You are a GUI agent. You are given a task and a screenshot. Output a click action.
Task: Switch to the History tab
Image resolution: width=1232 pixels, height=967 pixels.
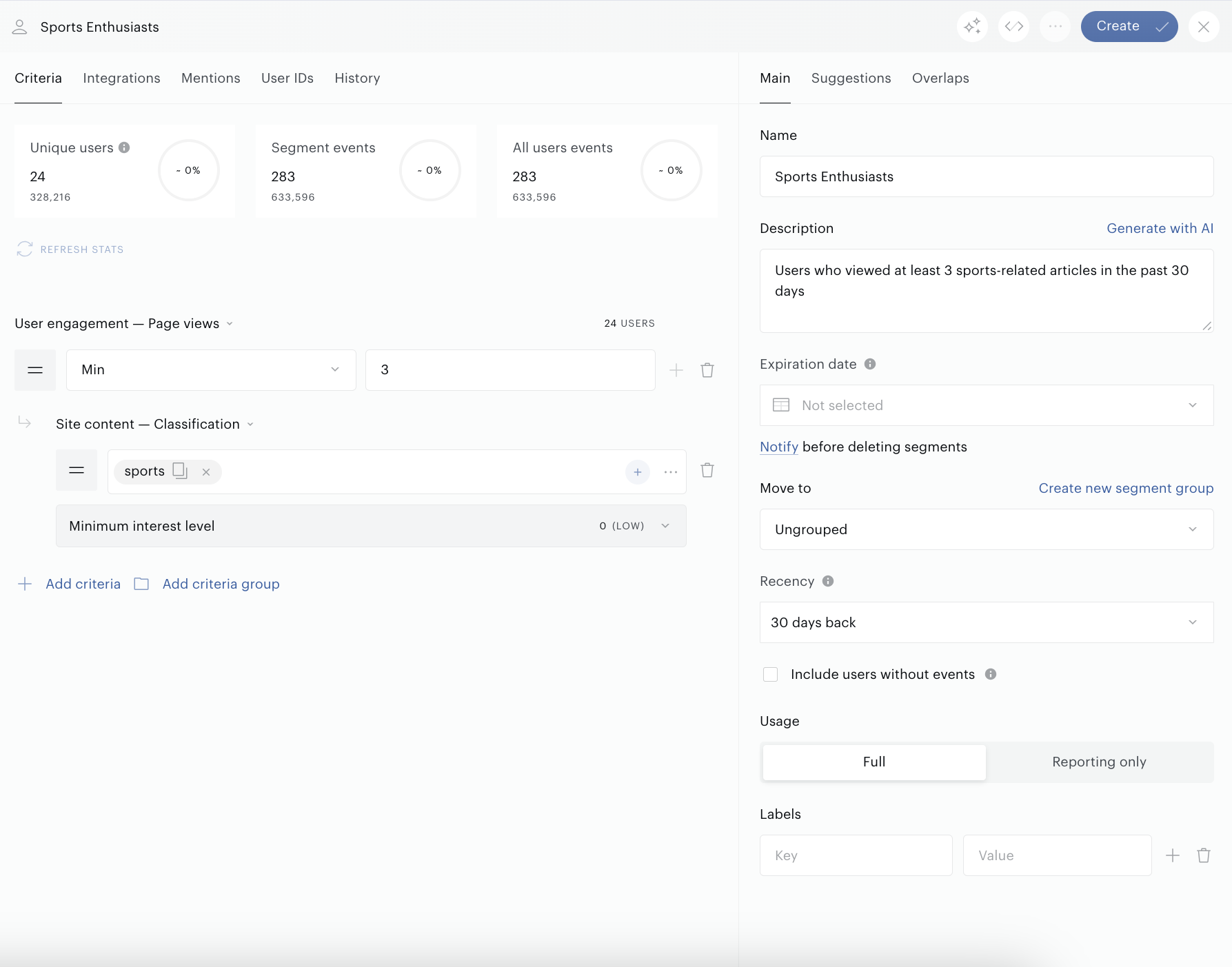point(357,78)
